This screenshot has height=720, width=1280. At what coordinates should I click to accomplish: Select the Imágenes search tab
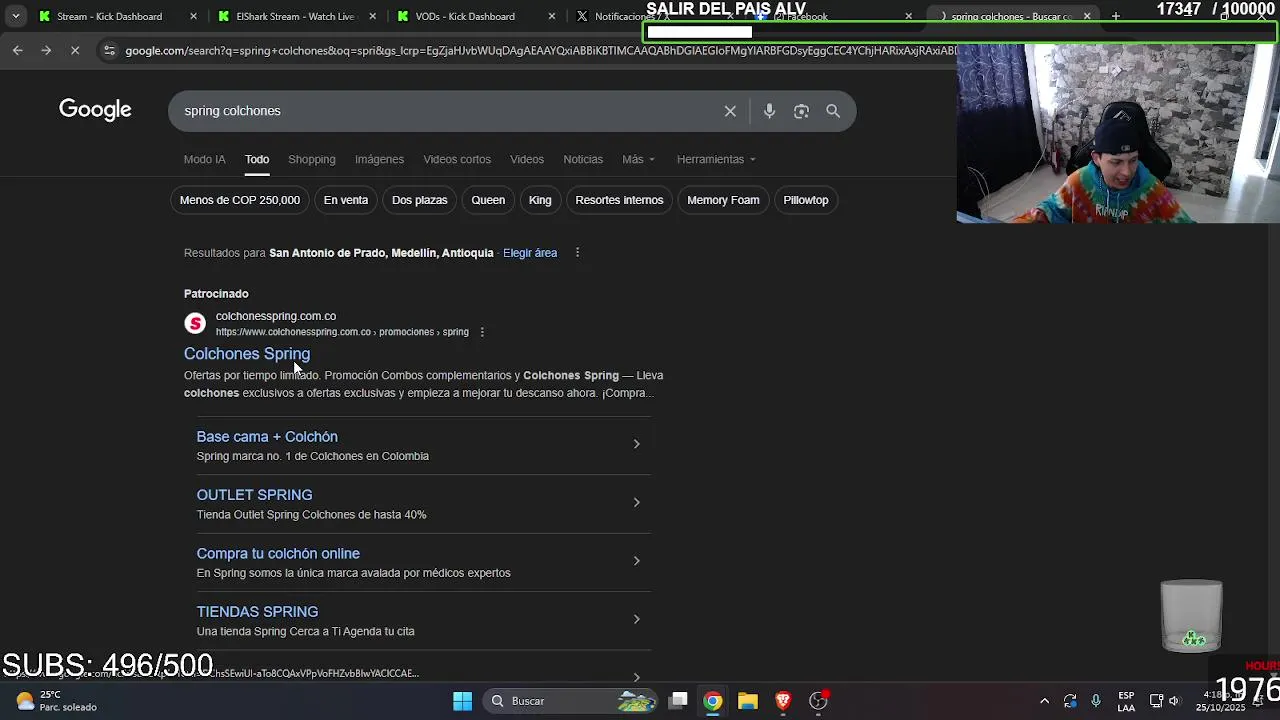point(379,159)
